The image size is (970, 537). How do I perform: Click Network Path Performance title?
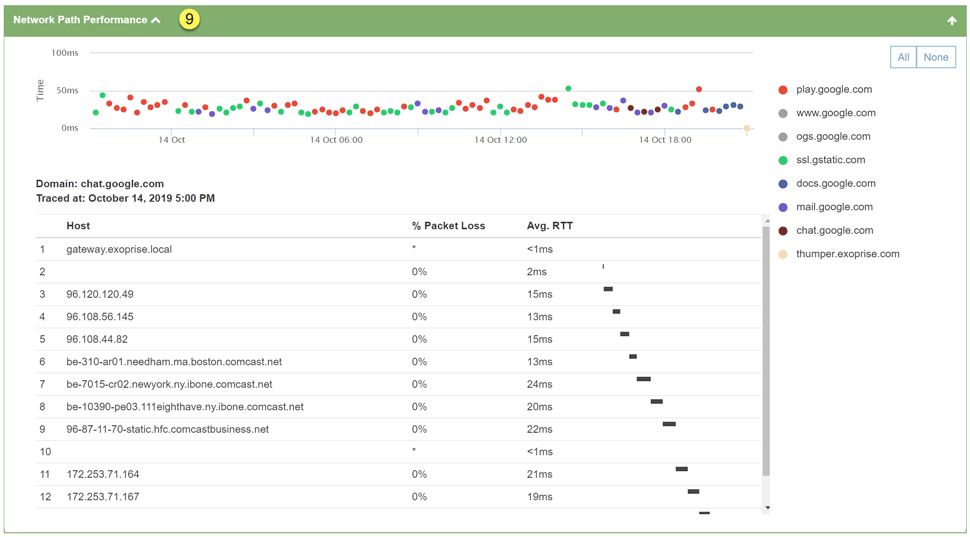coord(80,20)
